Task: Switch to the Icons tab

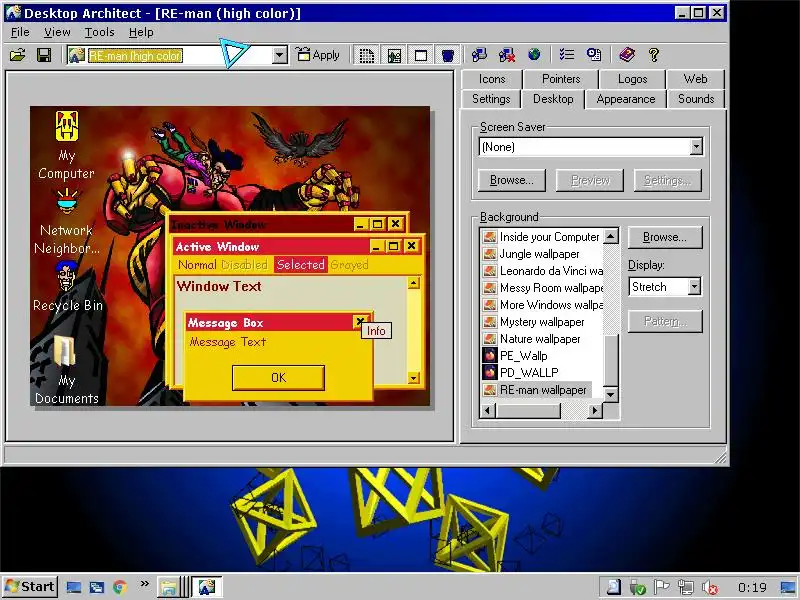Action: tap(492, 79)
